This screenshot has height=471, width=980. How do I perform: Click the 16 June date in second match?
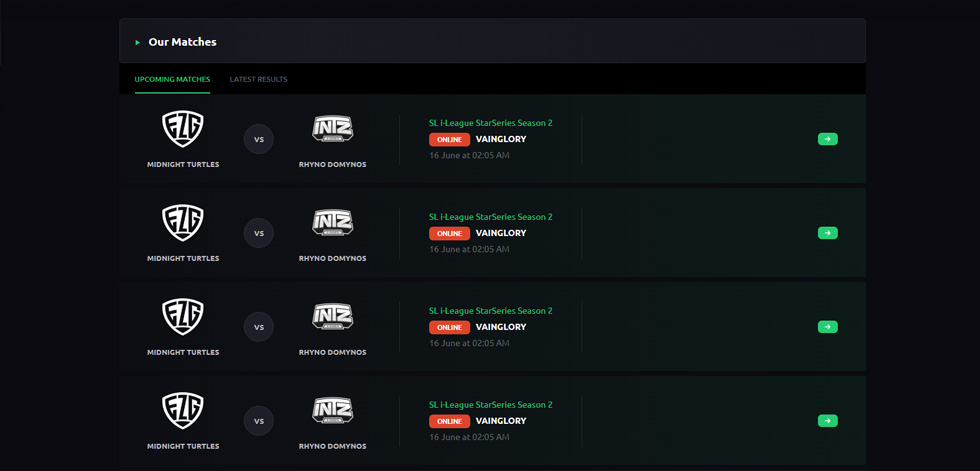pyautogui.click(x=469, y=249)
